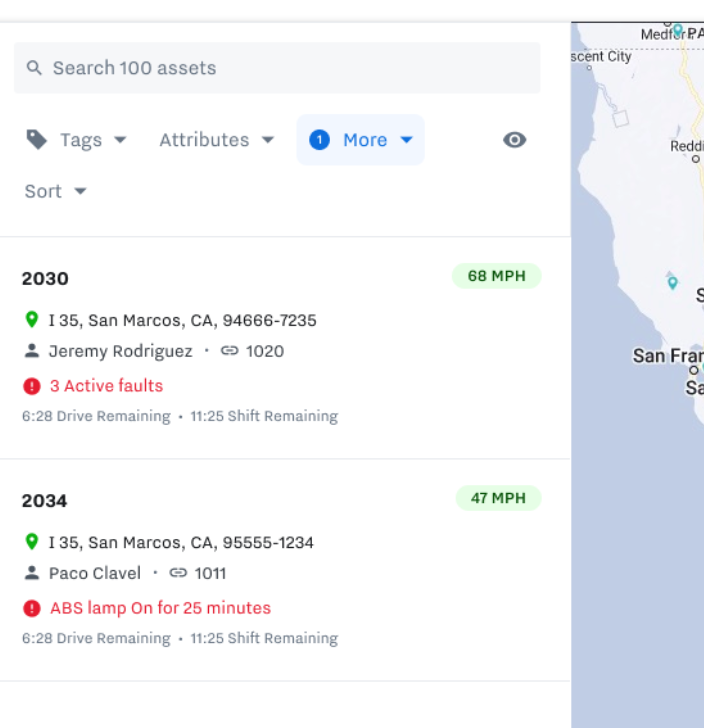The image size is (704, 728).
Task: Click the 3 Active faults link
Action: [x=106, y=386]
